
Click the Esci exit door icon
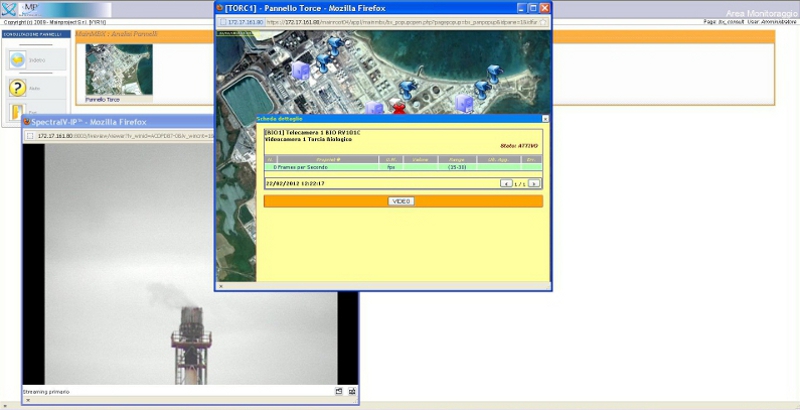[x=17, y=112]
